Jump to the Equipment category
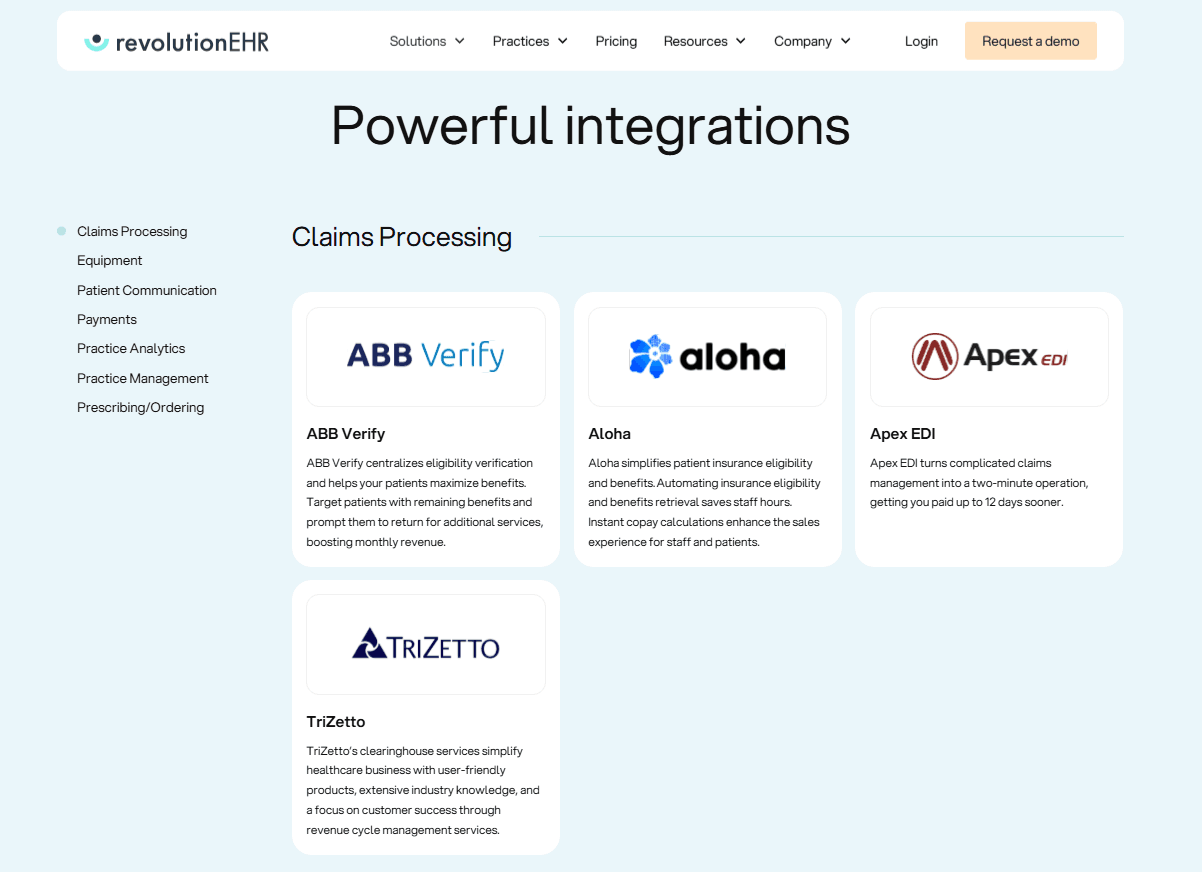This screenshot has width=1202, height=872. tap(110, 260)
